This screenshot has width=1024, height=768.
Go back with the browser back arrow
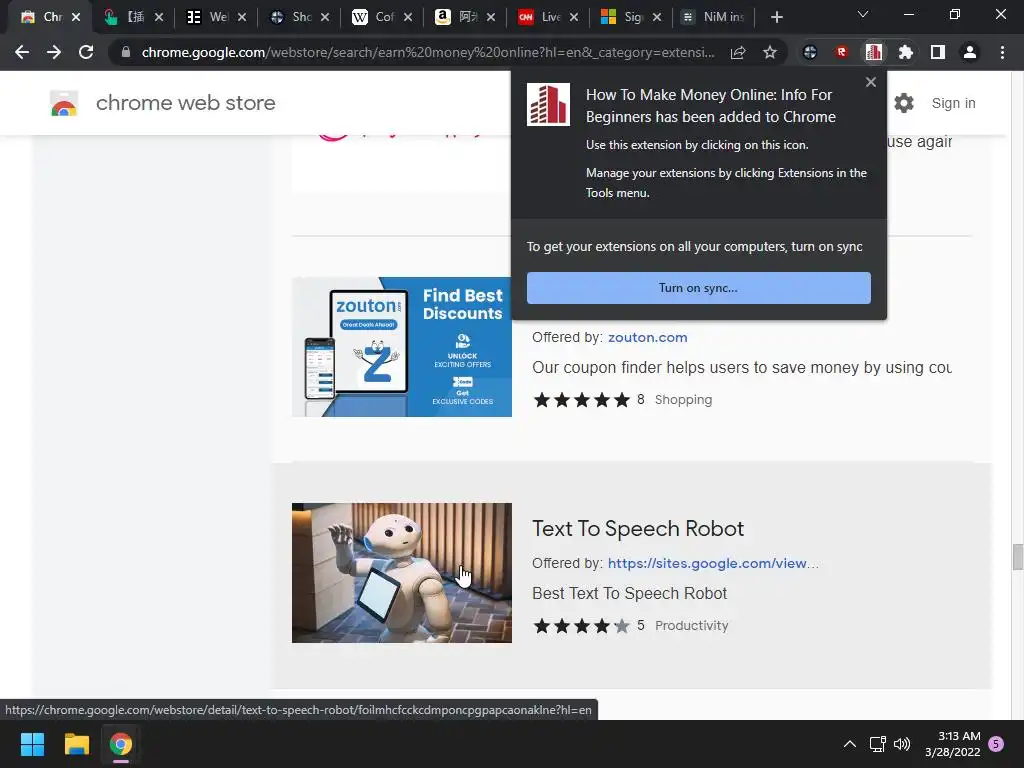pos(22,52)
